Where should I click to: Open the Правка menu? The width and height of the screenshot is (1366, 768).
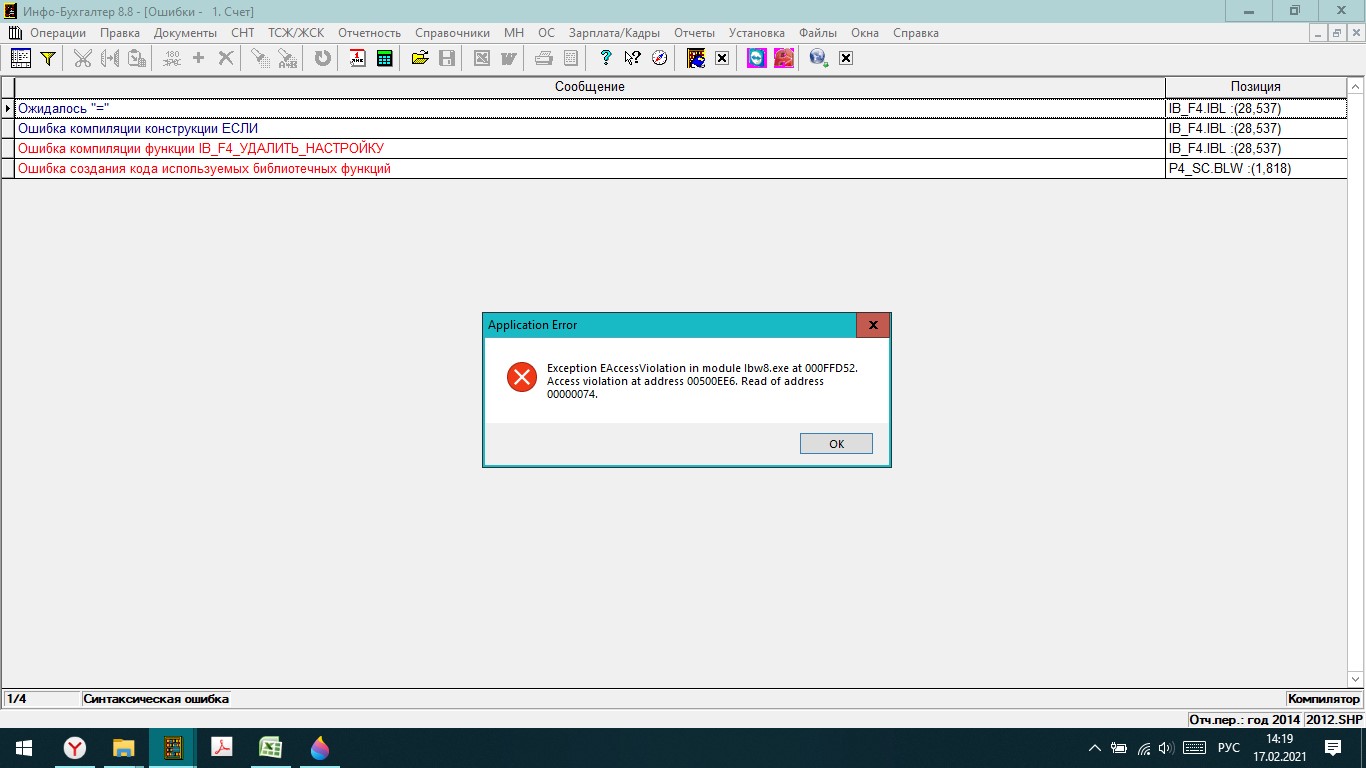point(120,33)
